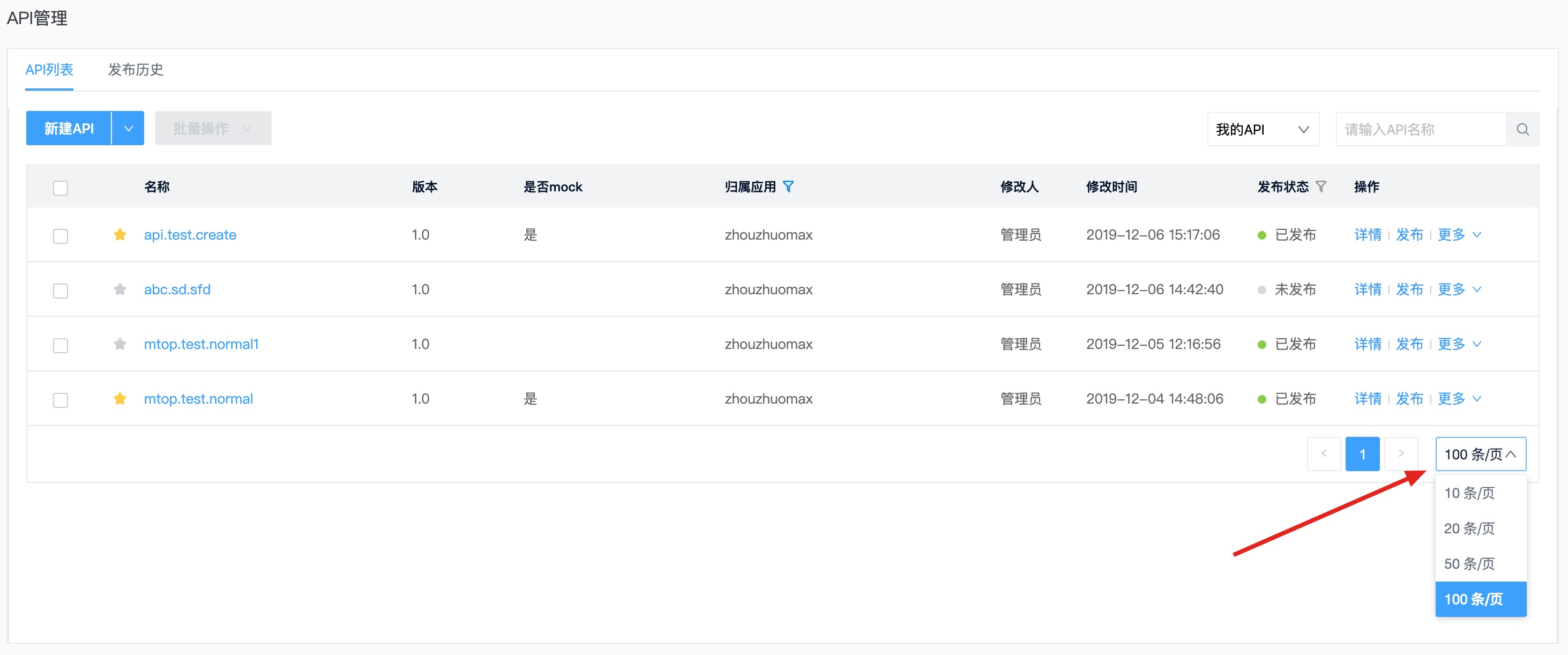Focus the API name search field
1568x655 pixels.
[1420, 130]
